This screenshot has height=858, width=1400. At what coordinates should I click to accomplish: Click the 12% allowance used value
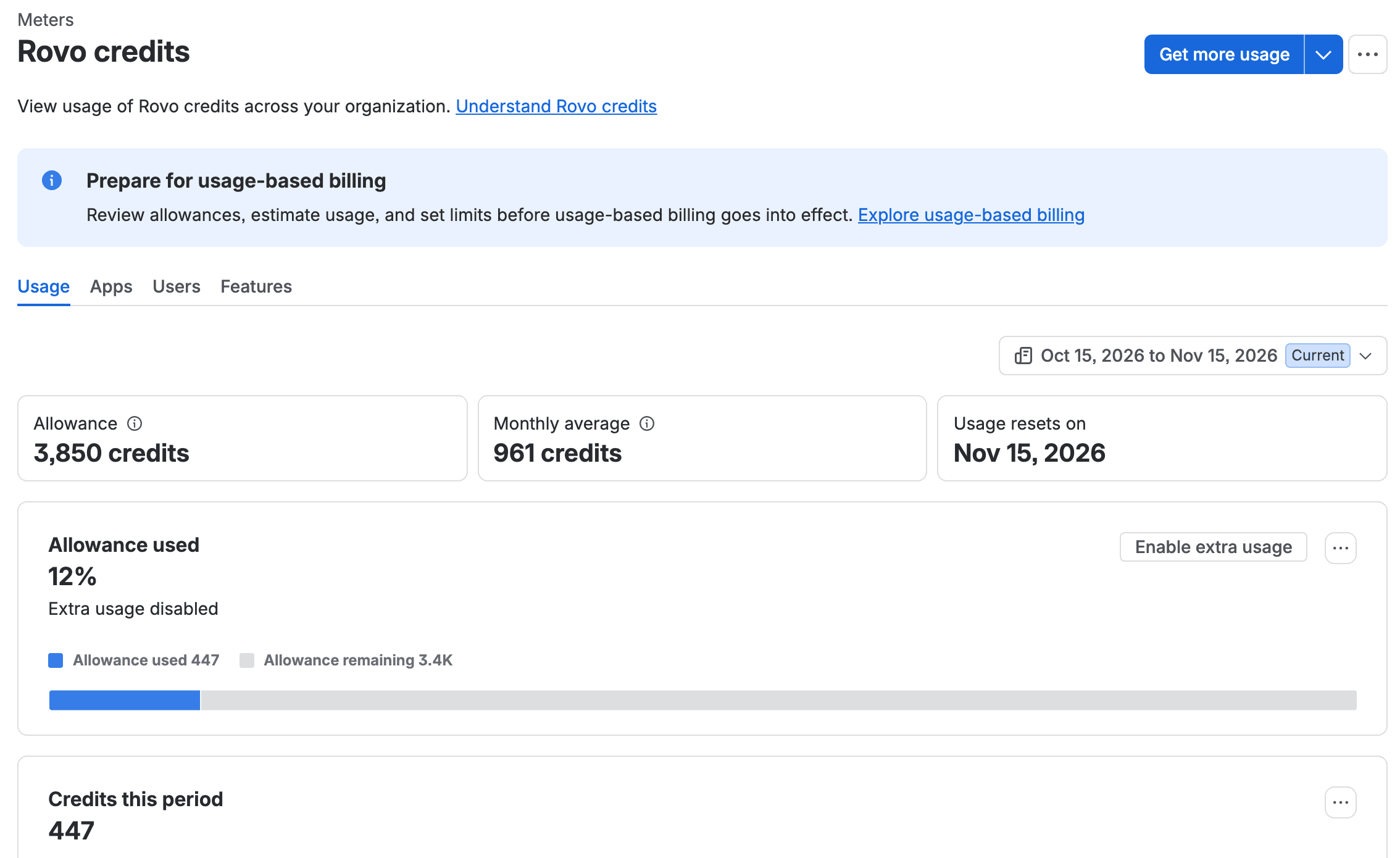pyautogui.click(x=72, y=577)
